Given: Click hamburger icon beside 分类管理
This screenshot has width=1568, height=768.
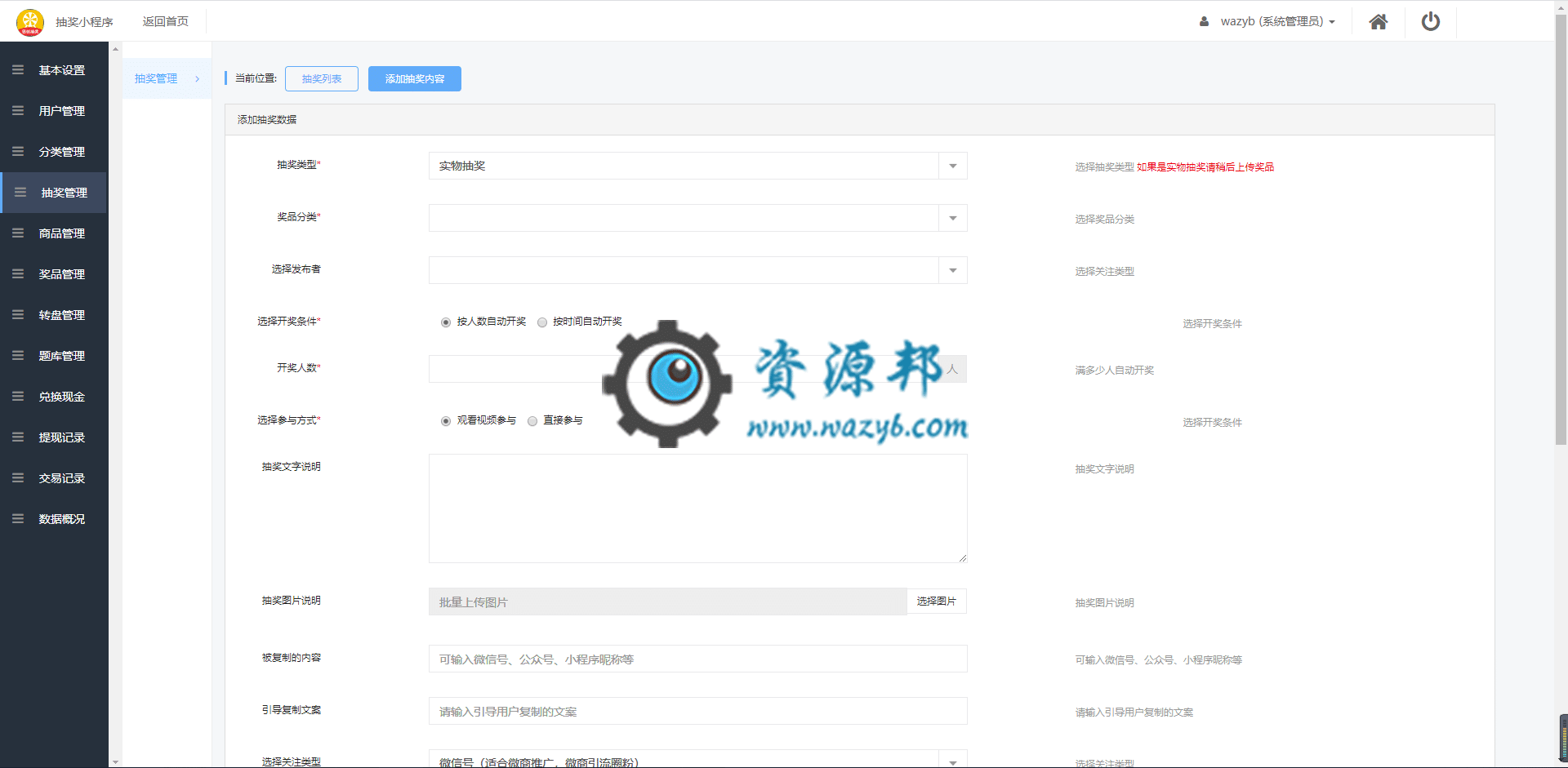Looking at the screenshot, I should (18, 152).
